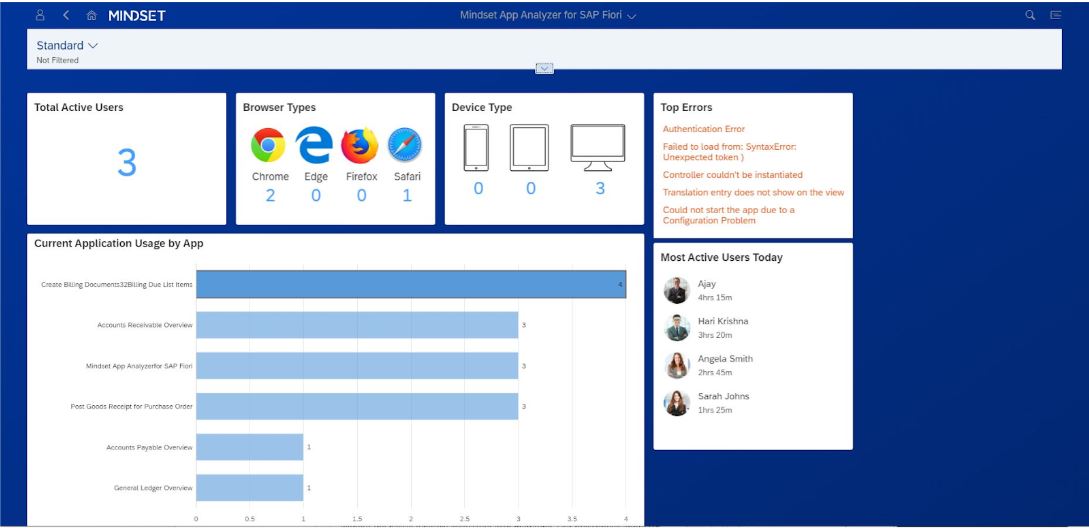Screen dimensions: 1089x529
Task: Click the Safari browser icon
Action: pos(405,145)
